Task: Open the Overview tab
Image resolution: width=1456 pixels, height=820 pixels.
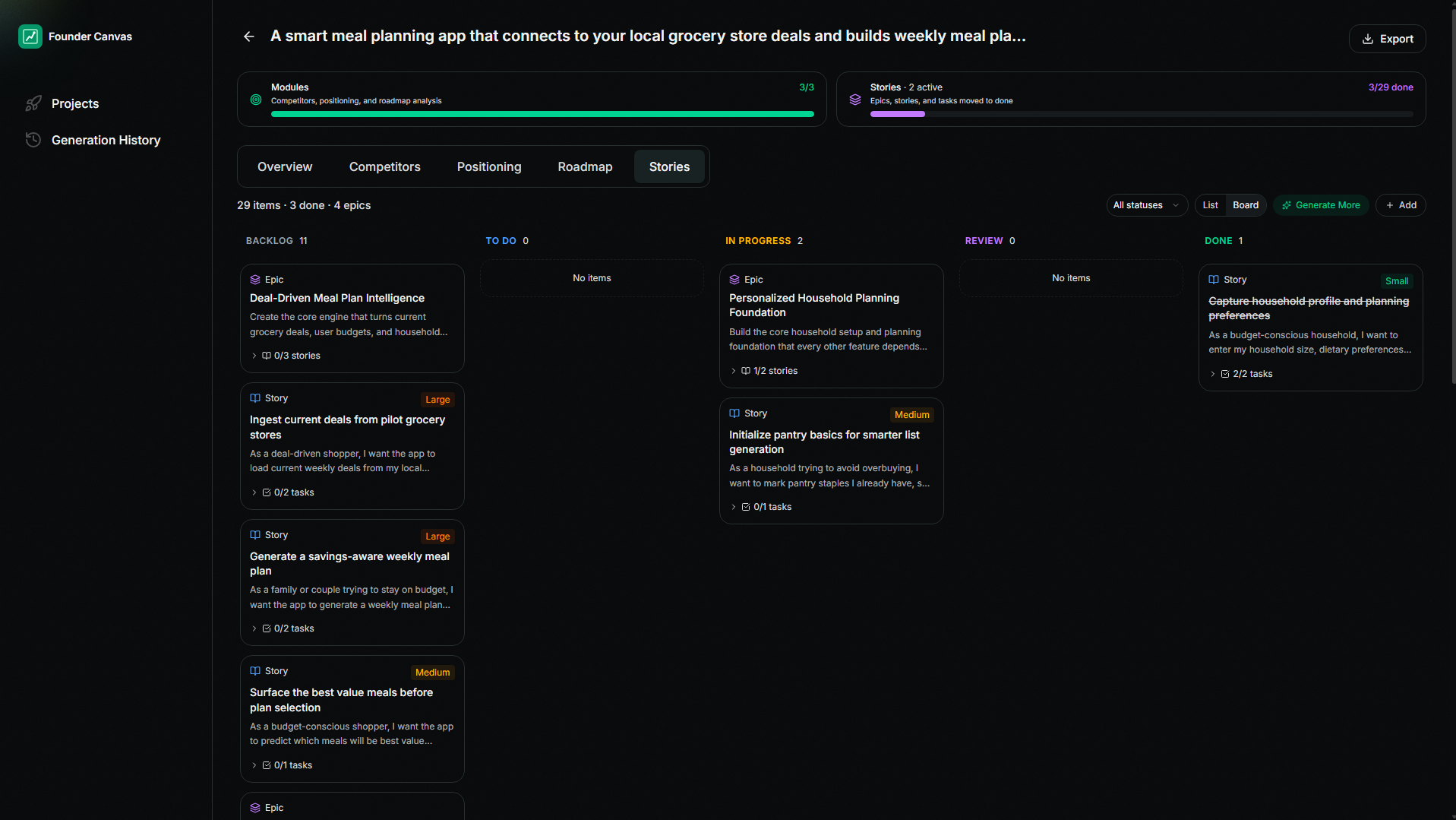Action: coord(285,166)
